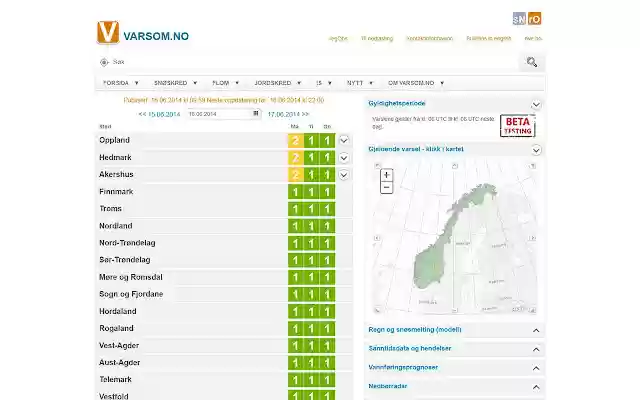Zoom in on the map with plus
This screenshot has height=400, width=640.
pyautogui.click(x=387, y=175)
